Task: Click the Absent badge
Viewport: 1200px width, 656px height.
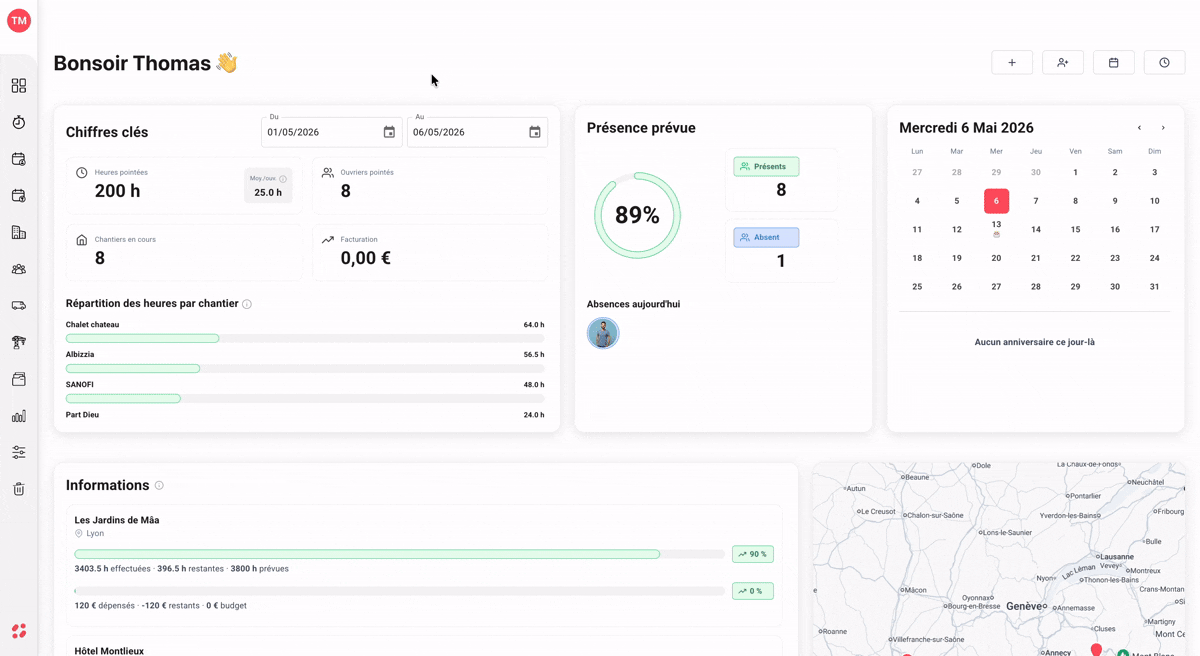Action: click(x=766, y=238)
